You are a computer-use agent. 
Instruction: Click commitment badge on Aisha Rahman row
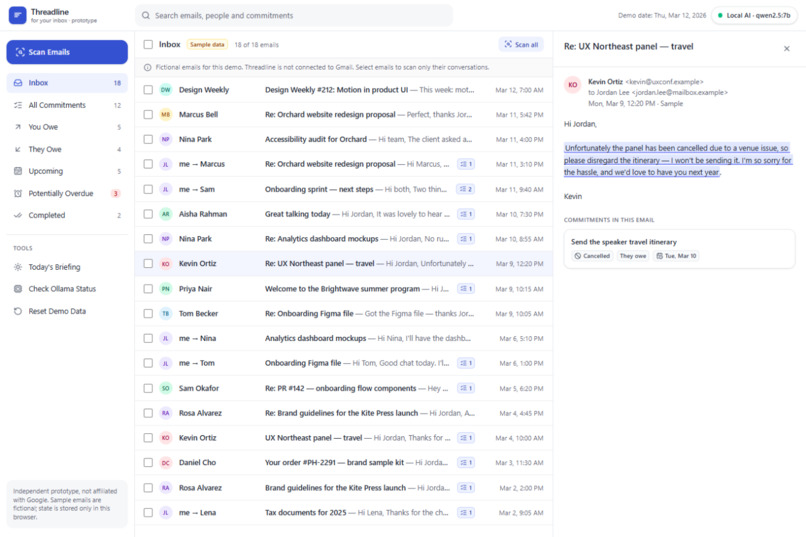(466, 214)
